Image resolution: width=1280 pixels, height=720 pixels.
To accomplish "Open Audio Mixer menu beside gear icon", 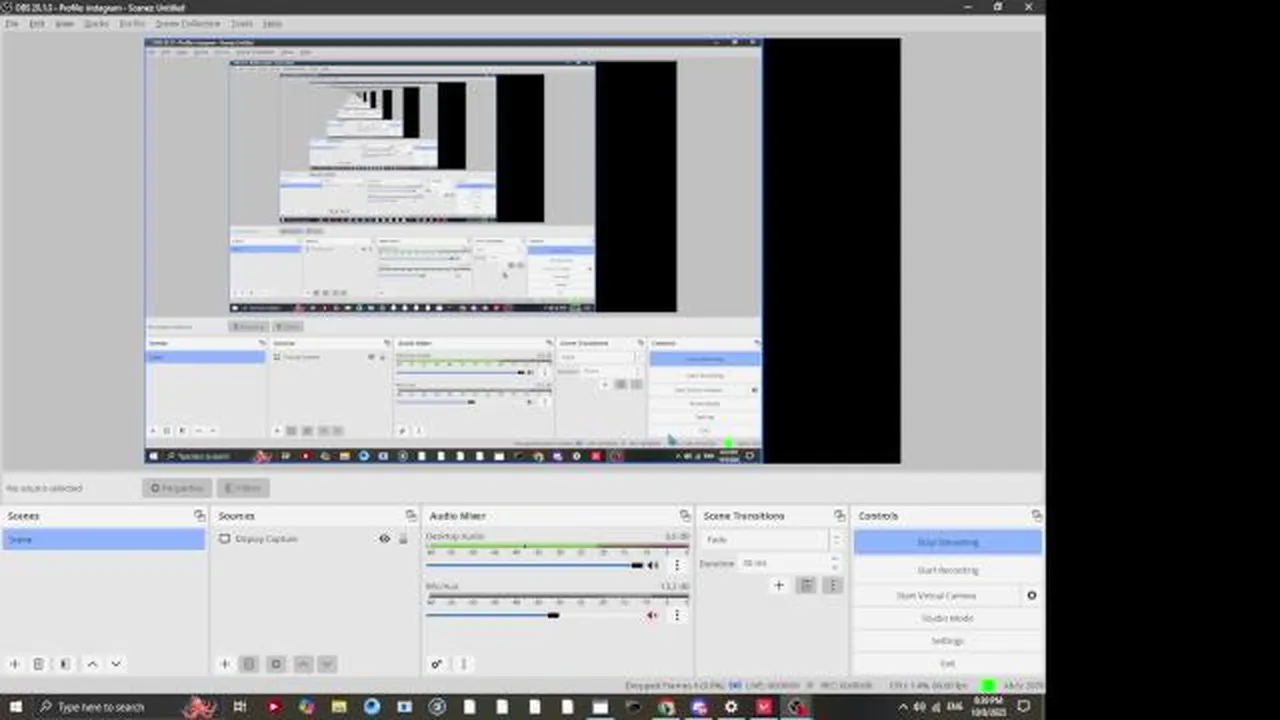I will [463, 664].
